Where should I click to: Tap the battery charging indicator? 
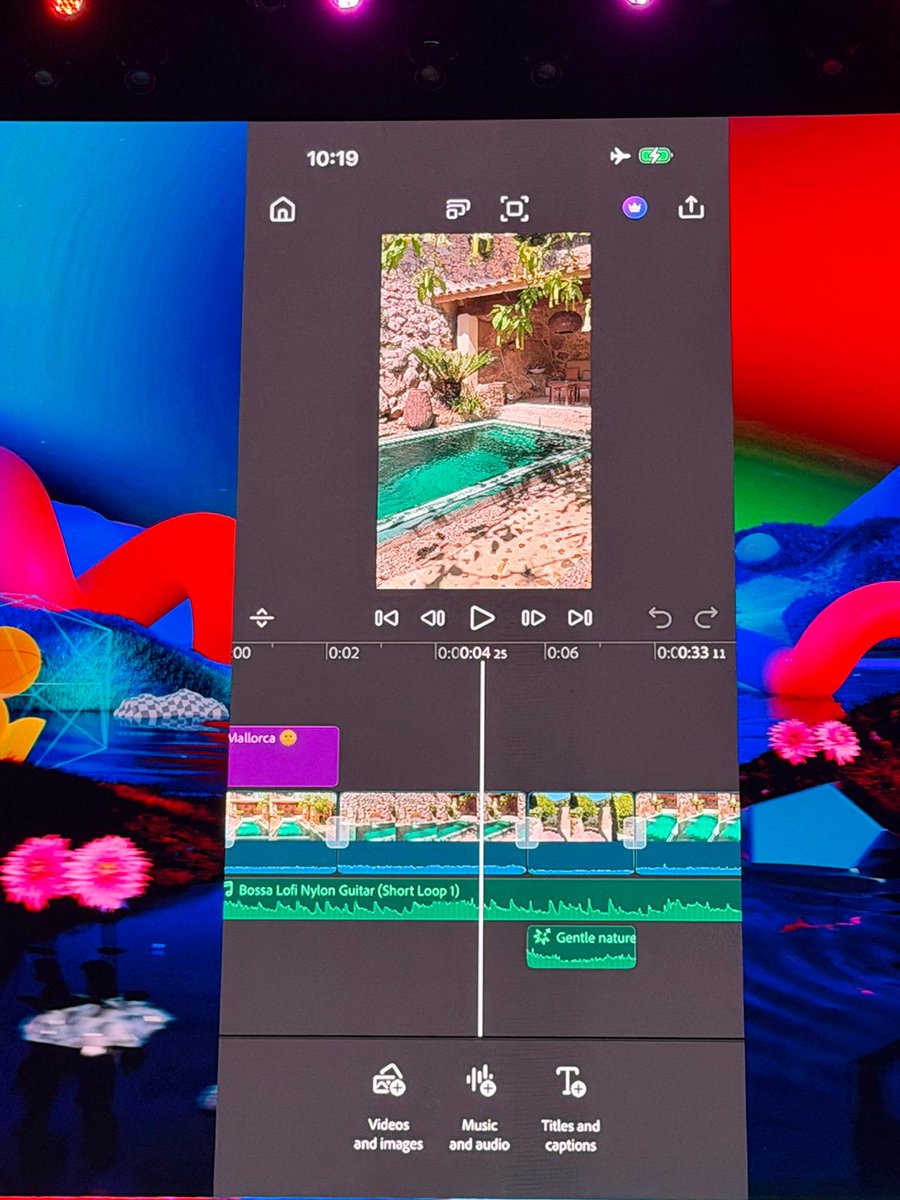656,156
